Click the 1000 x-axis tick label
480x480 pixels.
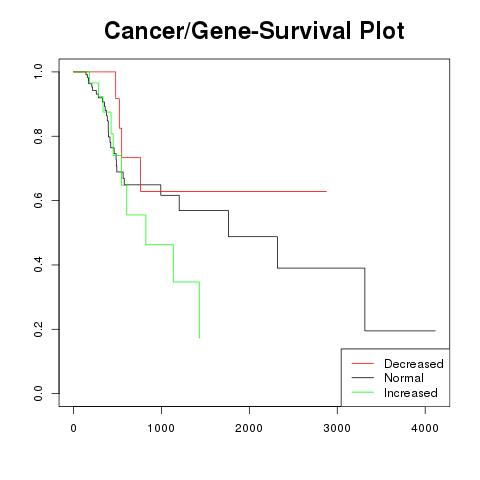click(x=161, y=428)
